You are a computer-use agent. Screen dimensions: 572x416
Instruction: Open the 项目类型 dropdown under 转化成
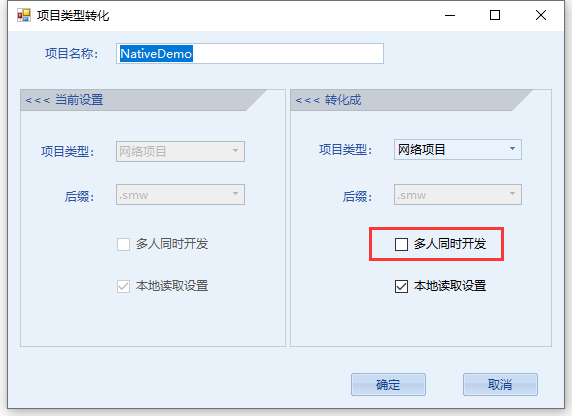pyautogui.click(x=458, y=149)
